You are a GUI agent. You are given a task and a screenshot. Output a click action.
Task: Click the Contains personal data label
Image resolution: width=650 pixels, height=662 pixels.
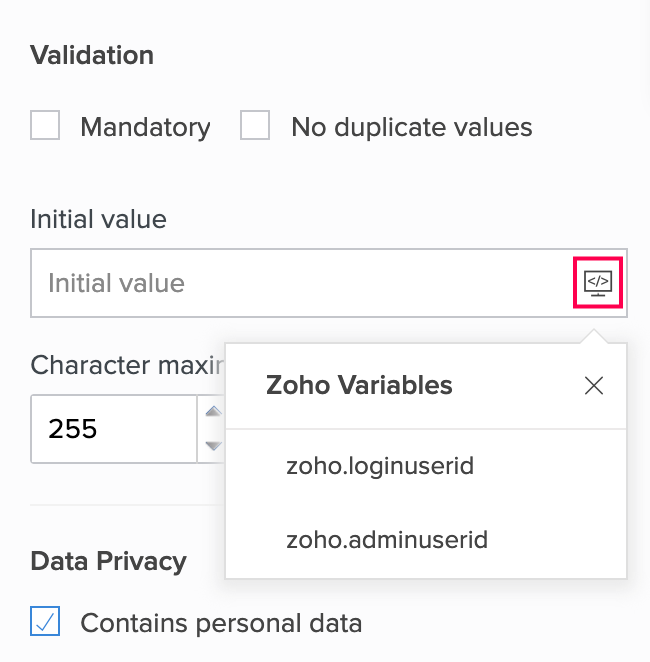(221, 623)
